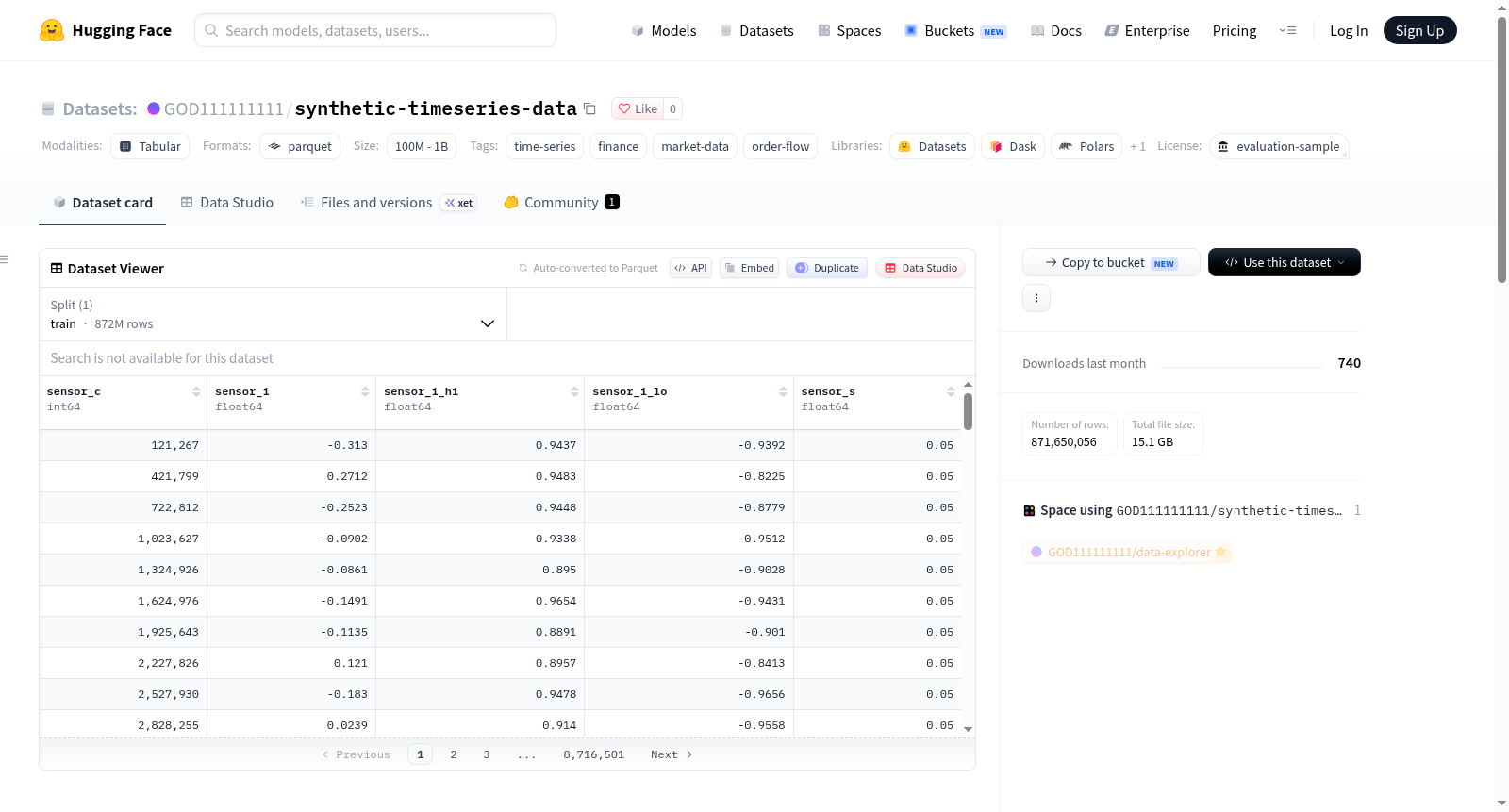Screen dimensions: 1509x812
Task: Open the Buckets nav item
Action: pyautogui.click(x=955, y=30)
